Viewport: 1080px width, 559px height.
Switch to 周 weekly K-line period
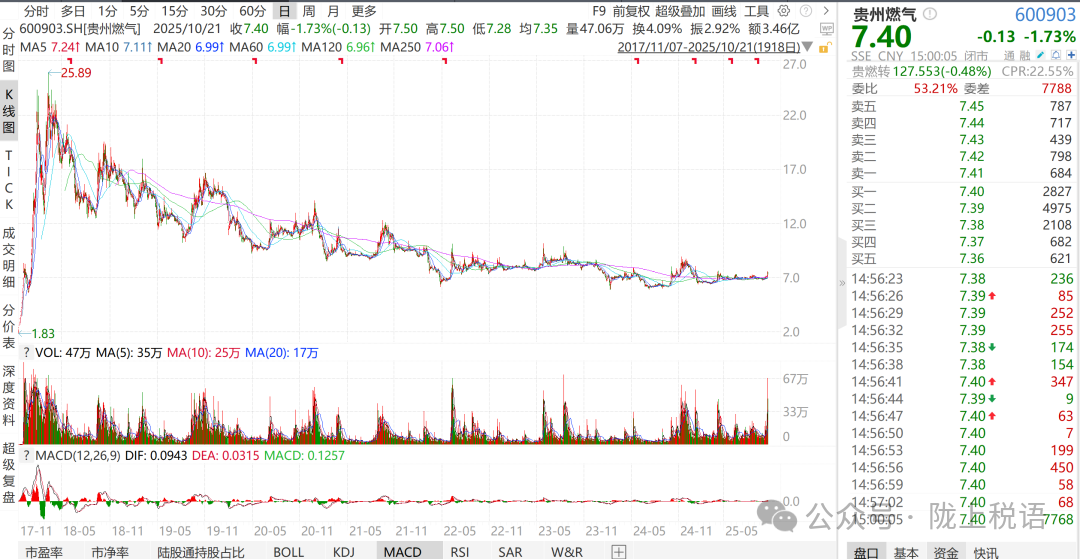click(309, 11)
